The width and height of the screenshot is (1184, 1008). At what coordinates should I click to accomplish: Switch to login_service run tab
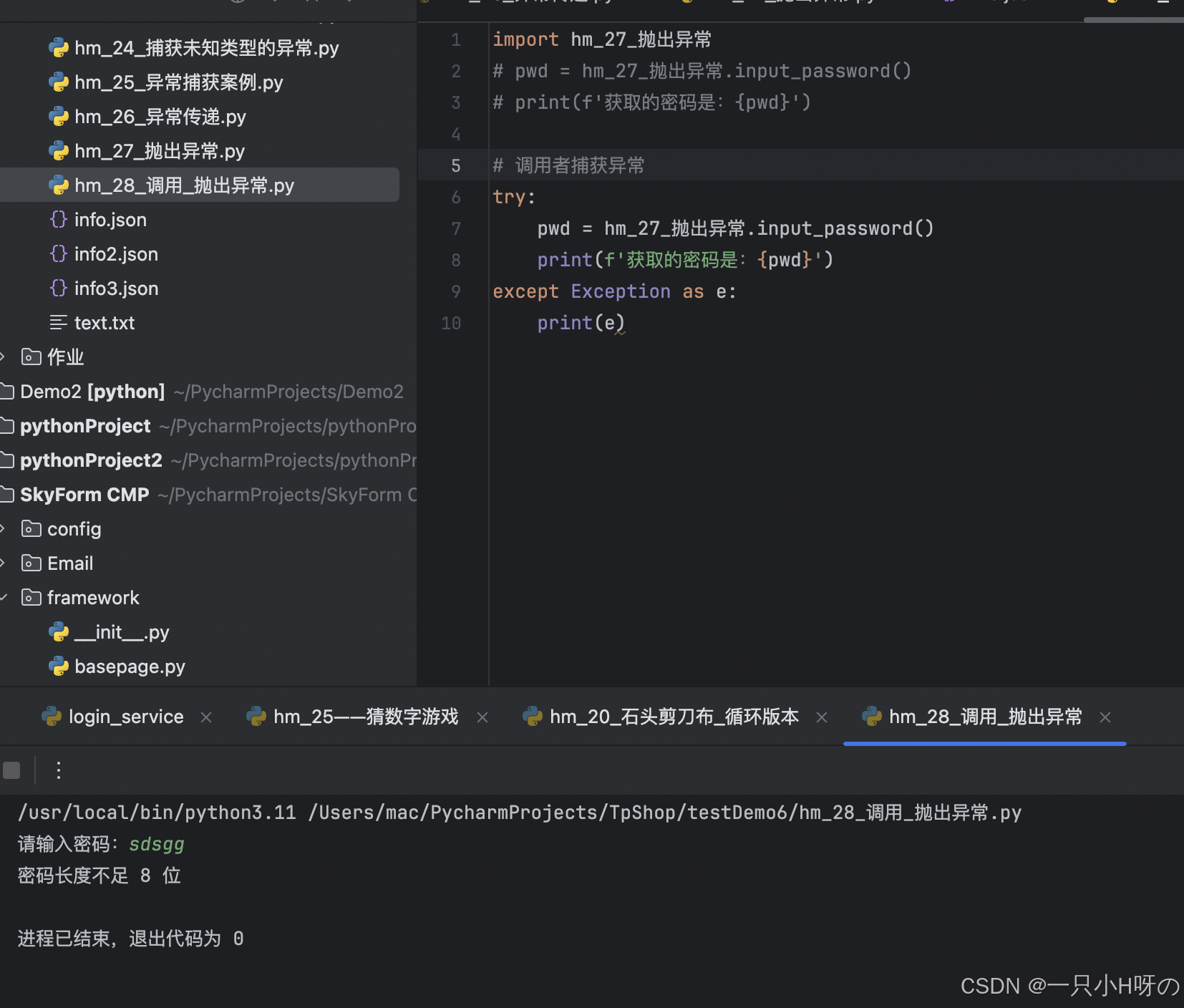click(126, 717)
